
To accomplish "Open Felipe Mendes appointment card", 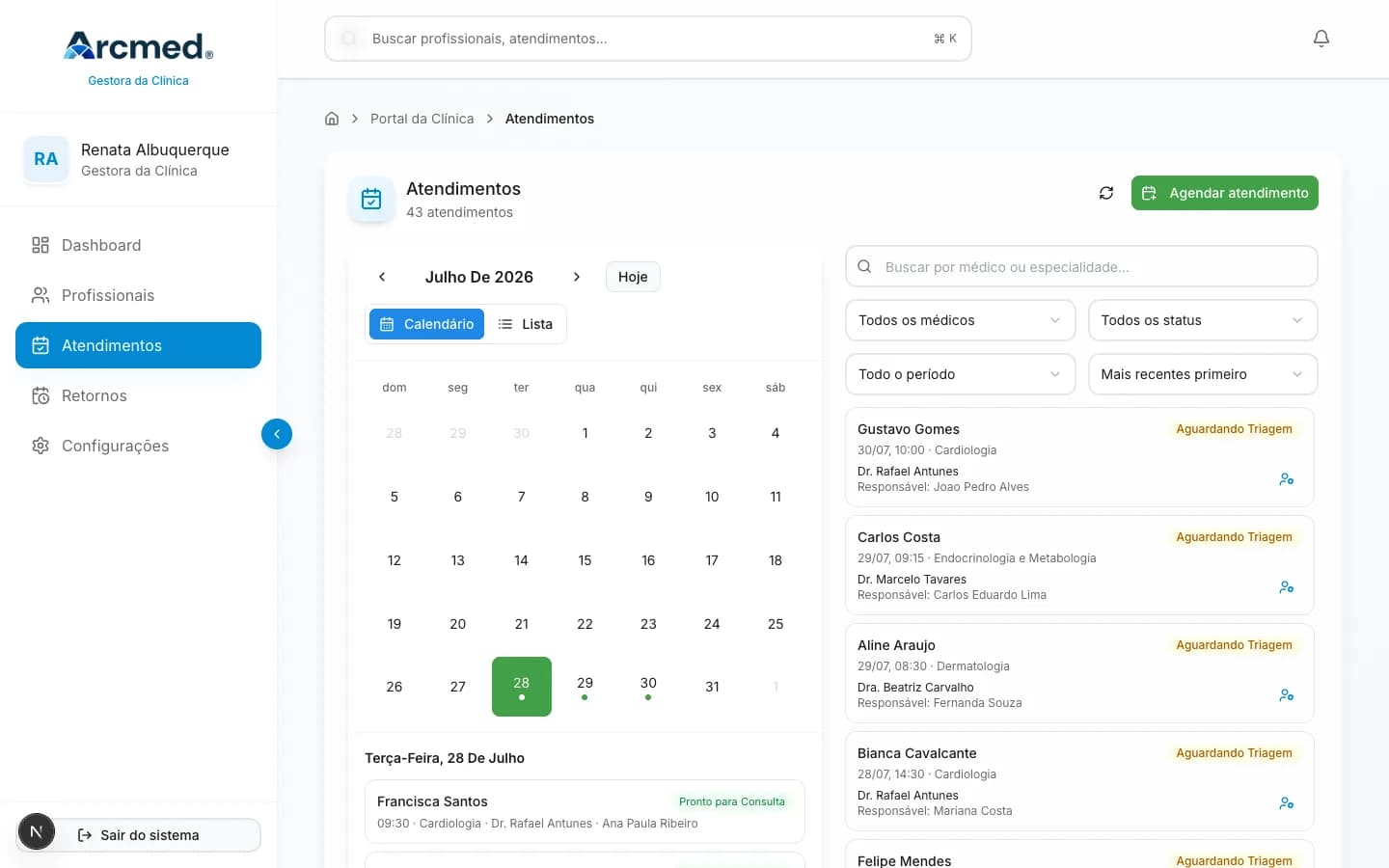I will 1079,854.
